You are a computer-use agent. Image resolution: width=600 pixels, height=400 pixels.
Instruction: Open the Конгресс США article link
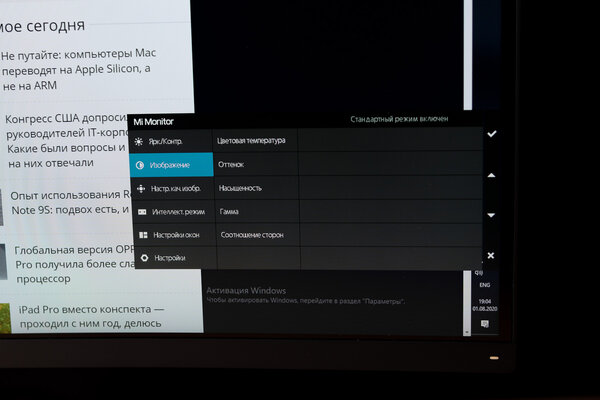click(67, 140)
